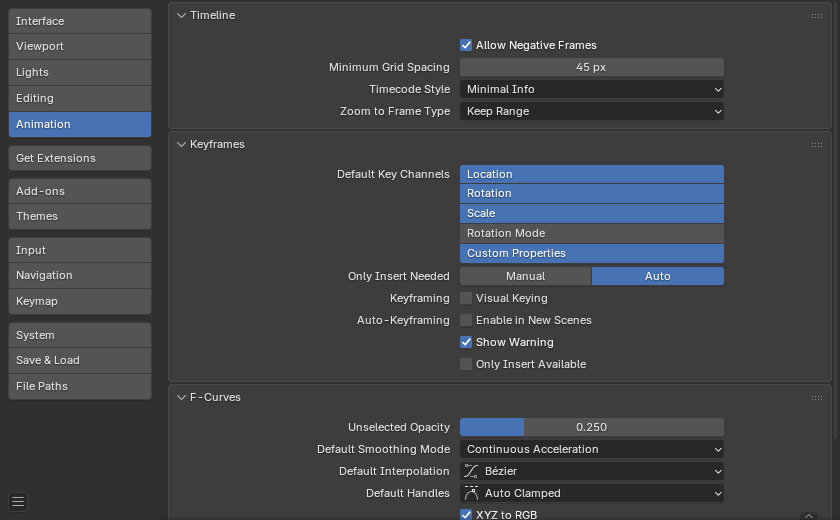The height and width of the screenshot is (520, 840).
Task: Click the Minimum Grid Spacing field
Action: tap(591, 67)
